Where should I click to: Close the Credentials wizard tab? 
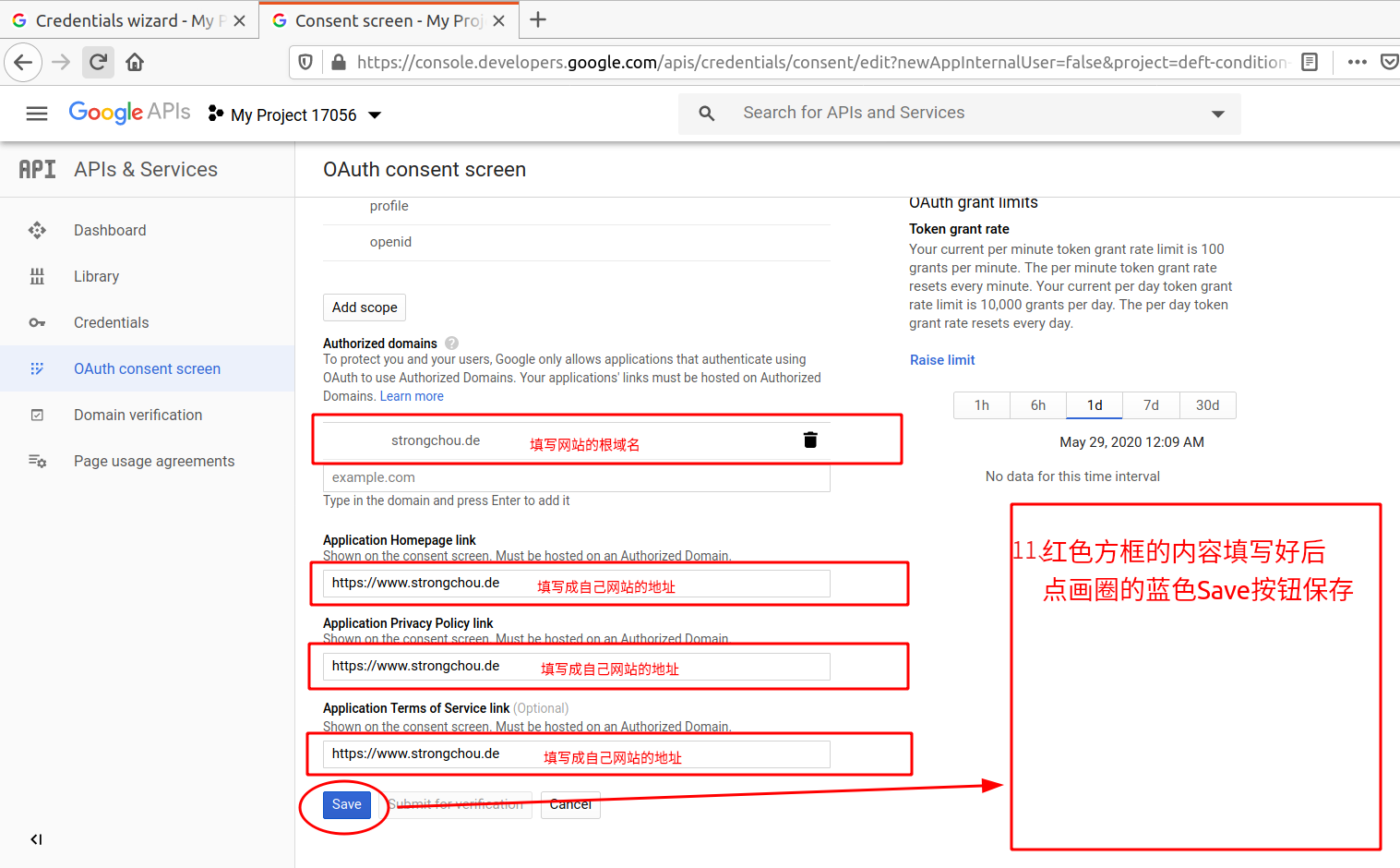point(239,20)
